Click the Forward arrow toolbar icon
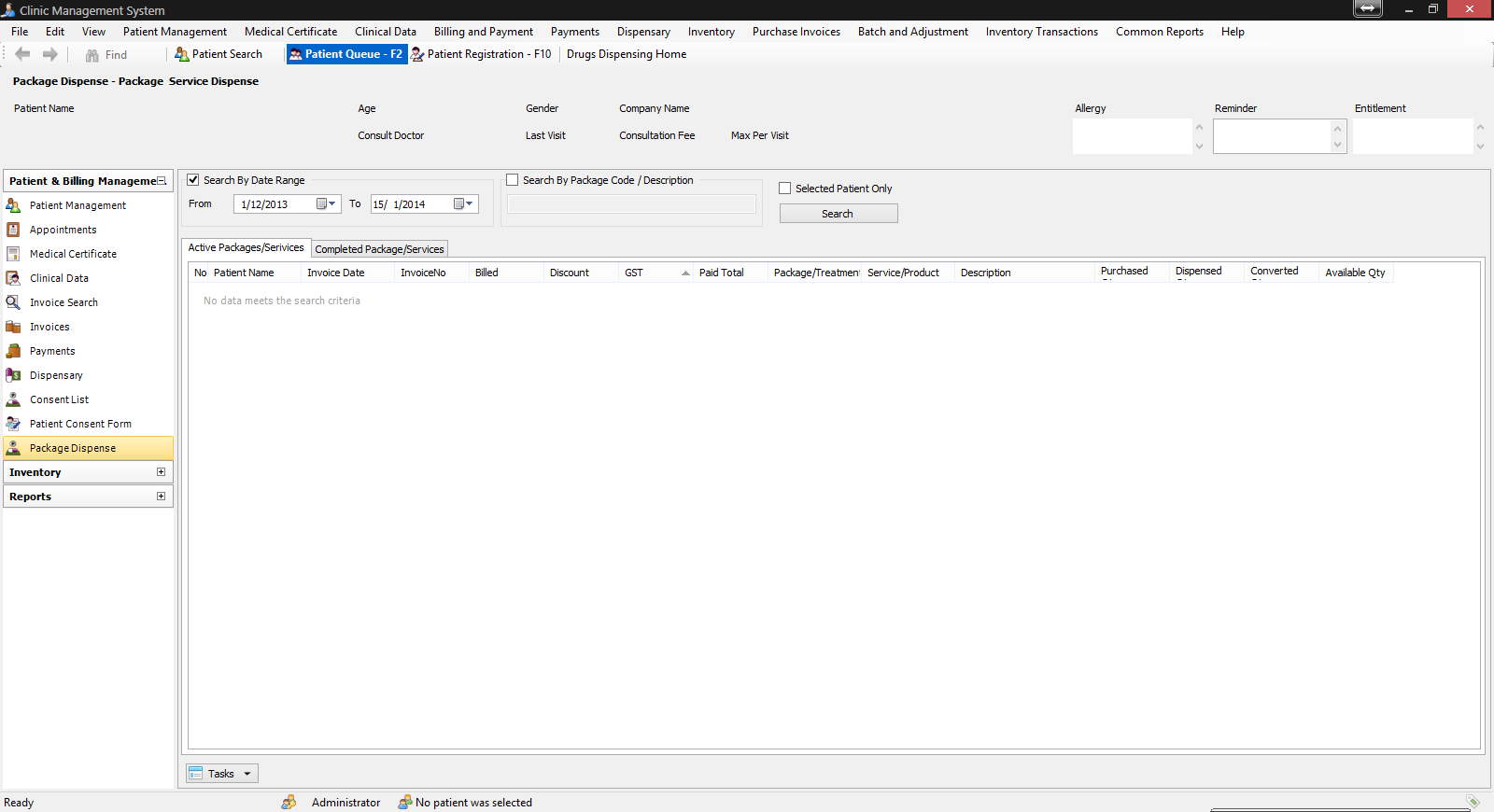Viewport: 1494px width, 812px height. tap(50, 54)
